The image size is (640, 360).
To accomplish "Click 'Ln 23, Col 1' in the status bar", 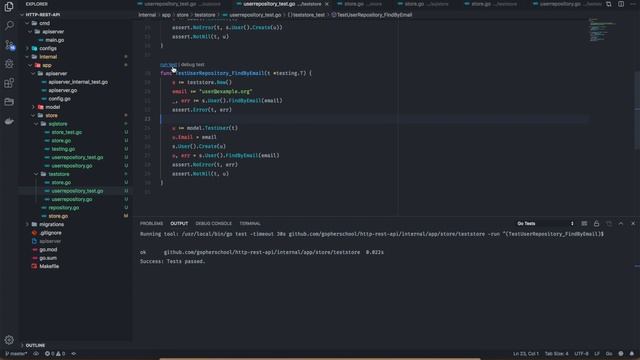I will pos(526,353).
